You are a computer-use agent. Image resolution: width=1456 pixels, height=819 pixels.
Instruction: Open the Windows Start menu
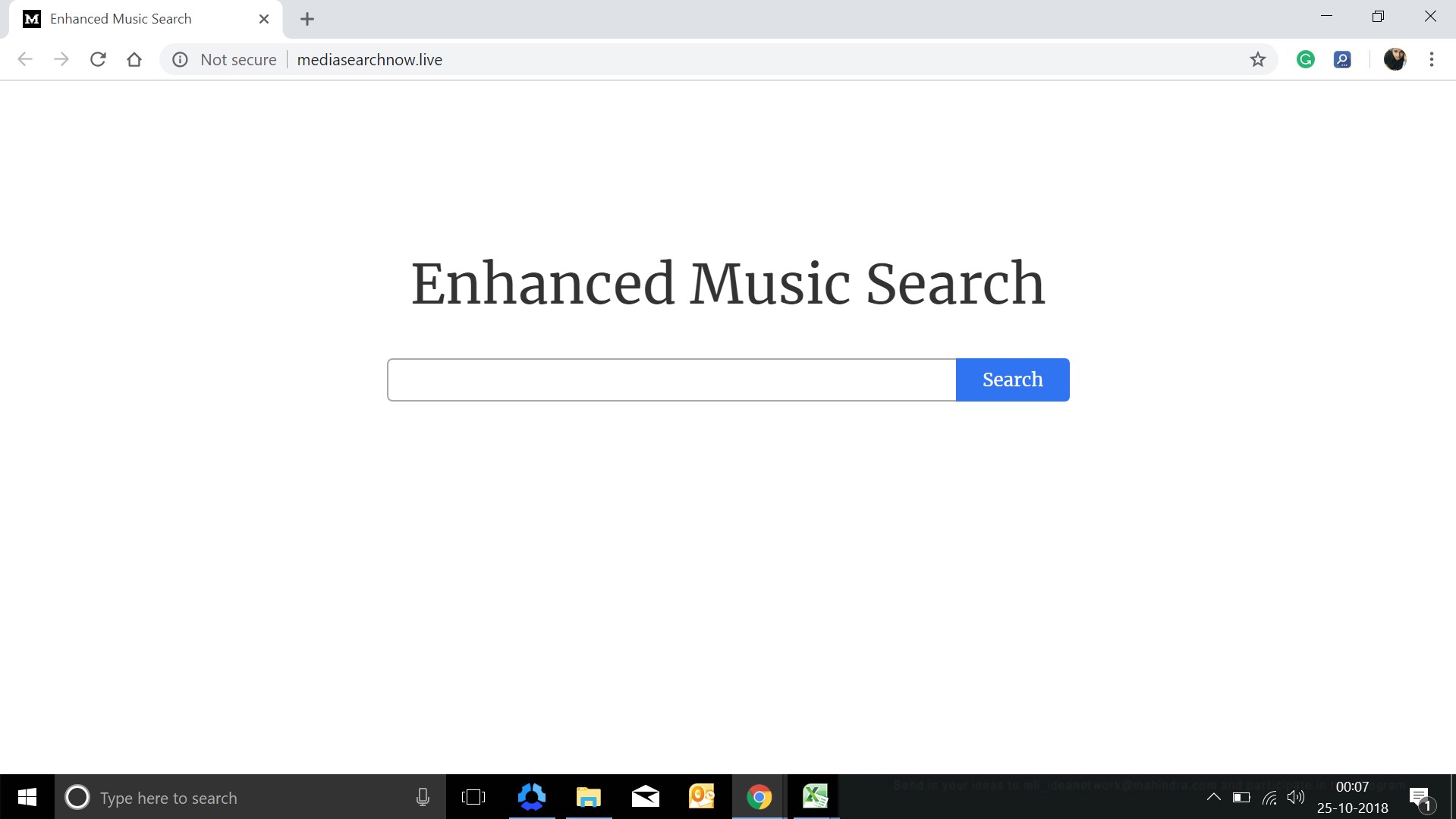pos(27,797)
